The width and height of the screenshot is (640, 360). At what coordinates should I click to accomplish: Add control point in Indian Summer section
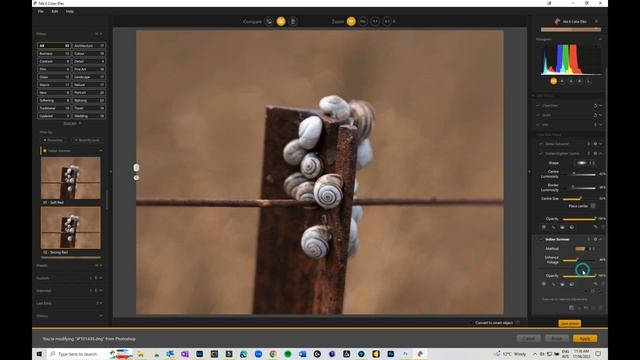point(544,284)
